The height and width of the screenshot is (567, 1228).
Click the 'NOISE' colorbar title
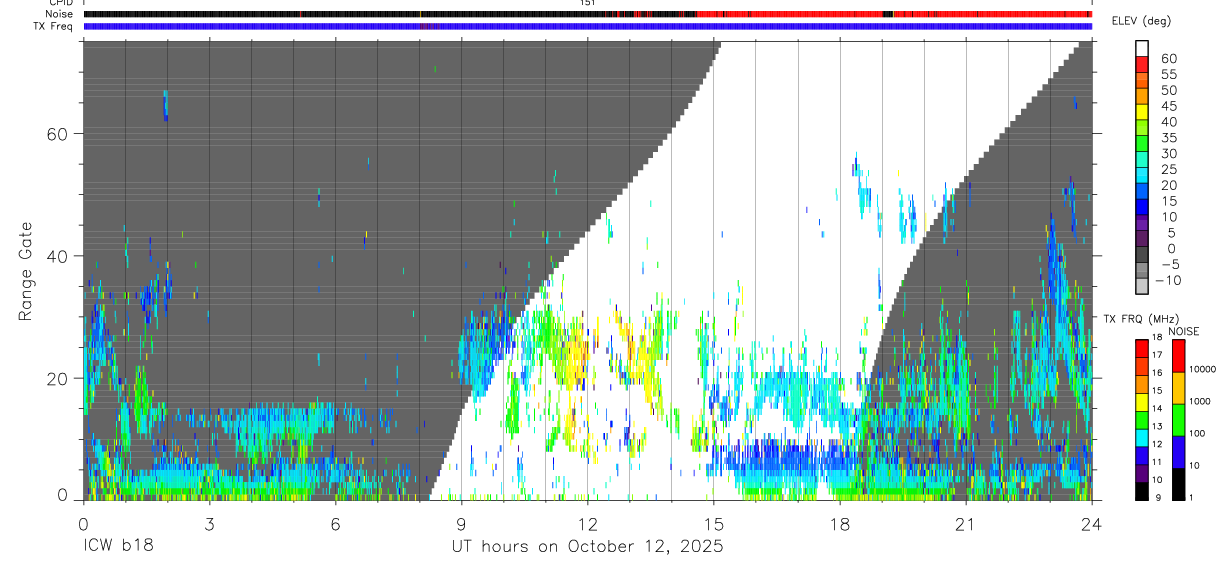click(1184, 331)
